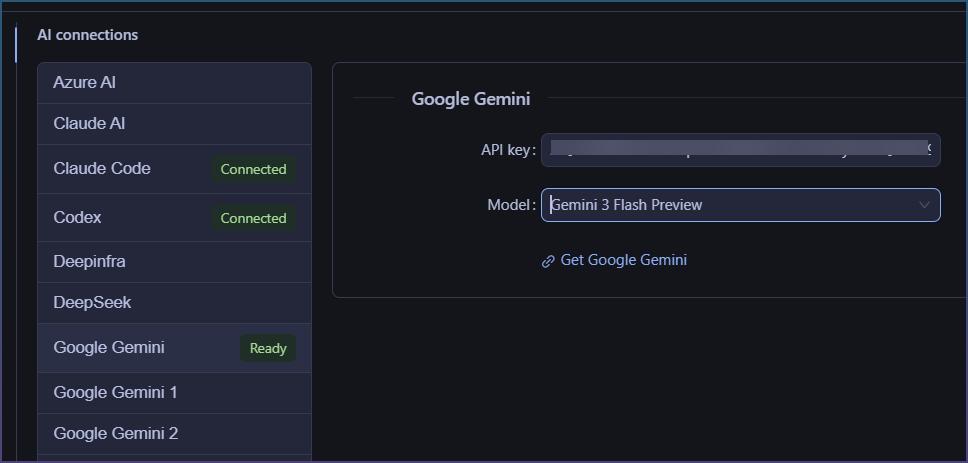Click the Ready badge on Google Gemini
The image size is (968, 463).
click(x=268, y=348)
